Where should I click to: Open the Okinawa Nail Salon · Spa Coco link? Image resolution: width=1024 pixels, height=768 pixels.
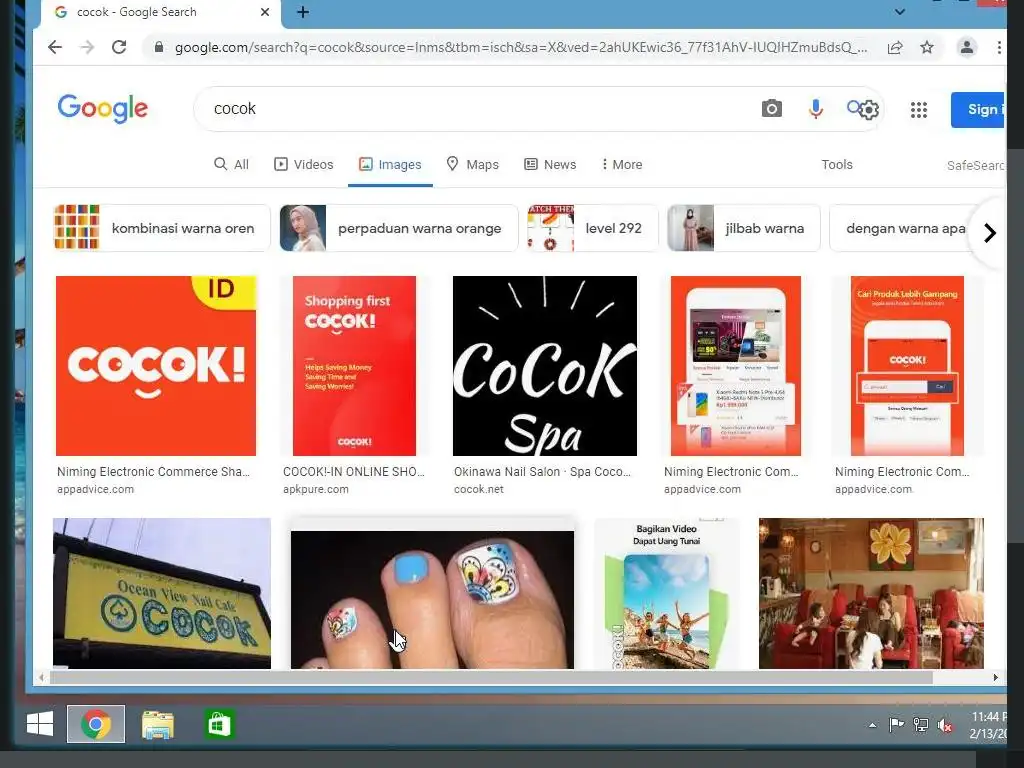(542, 472)
